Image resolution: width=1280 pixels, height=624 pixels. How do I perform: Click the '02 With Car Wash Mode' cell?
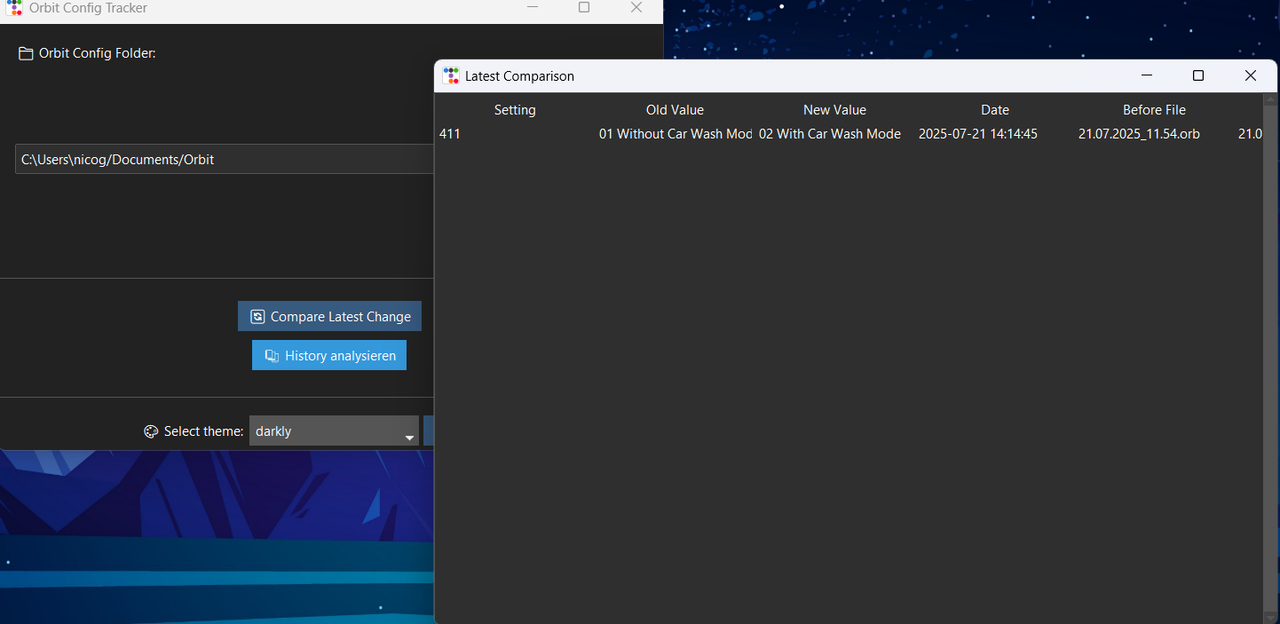830,134
